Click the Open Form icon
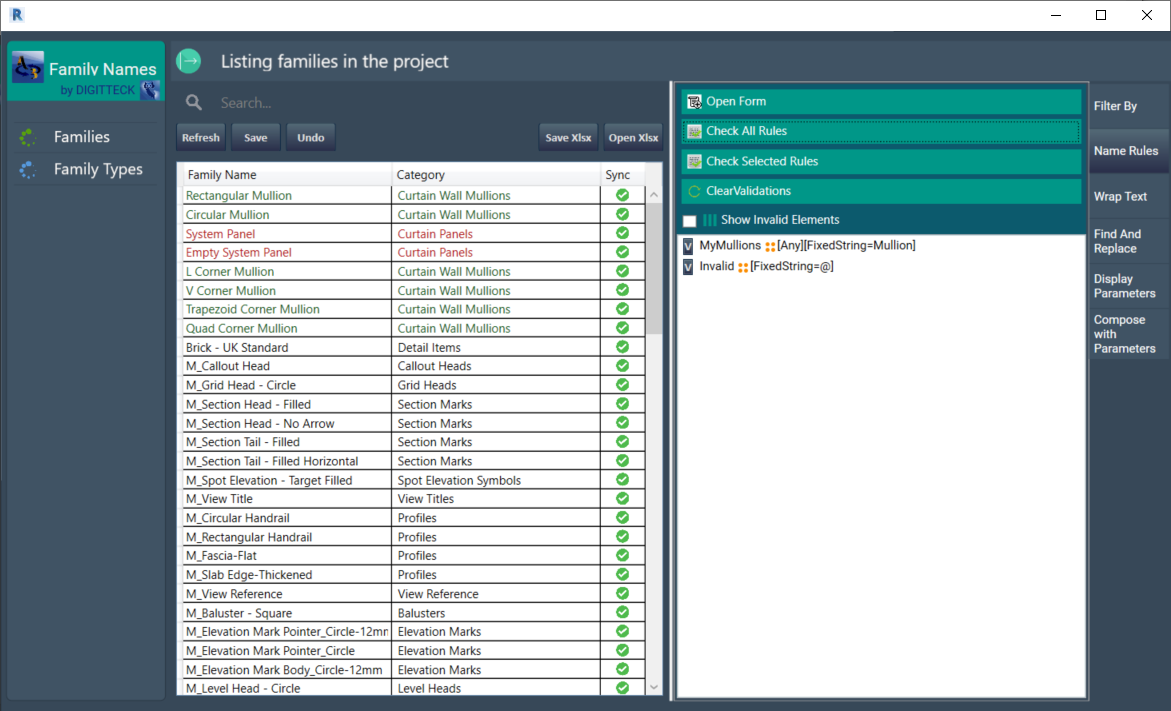This screenshot has height=711, width=1171. tap(693, 101)
